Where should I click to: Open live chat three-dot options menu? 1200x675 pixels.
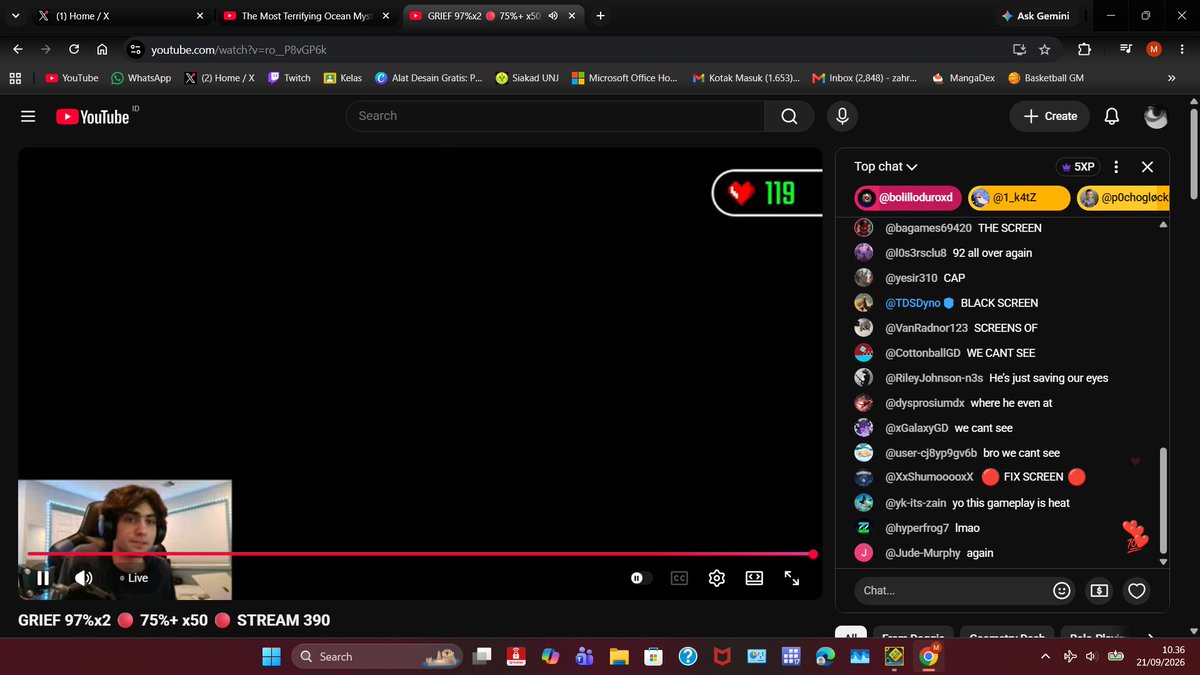pyautogui.click(x=1116, y=167)
